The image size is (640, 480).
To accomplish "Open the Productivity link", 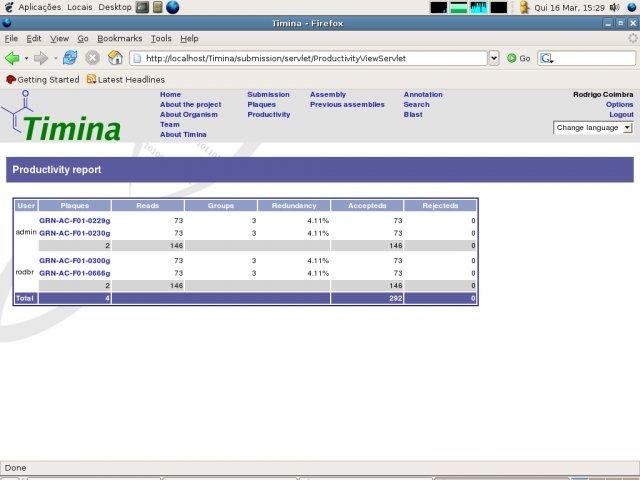I will tap(269, 114).
